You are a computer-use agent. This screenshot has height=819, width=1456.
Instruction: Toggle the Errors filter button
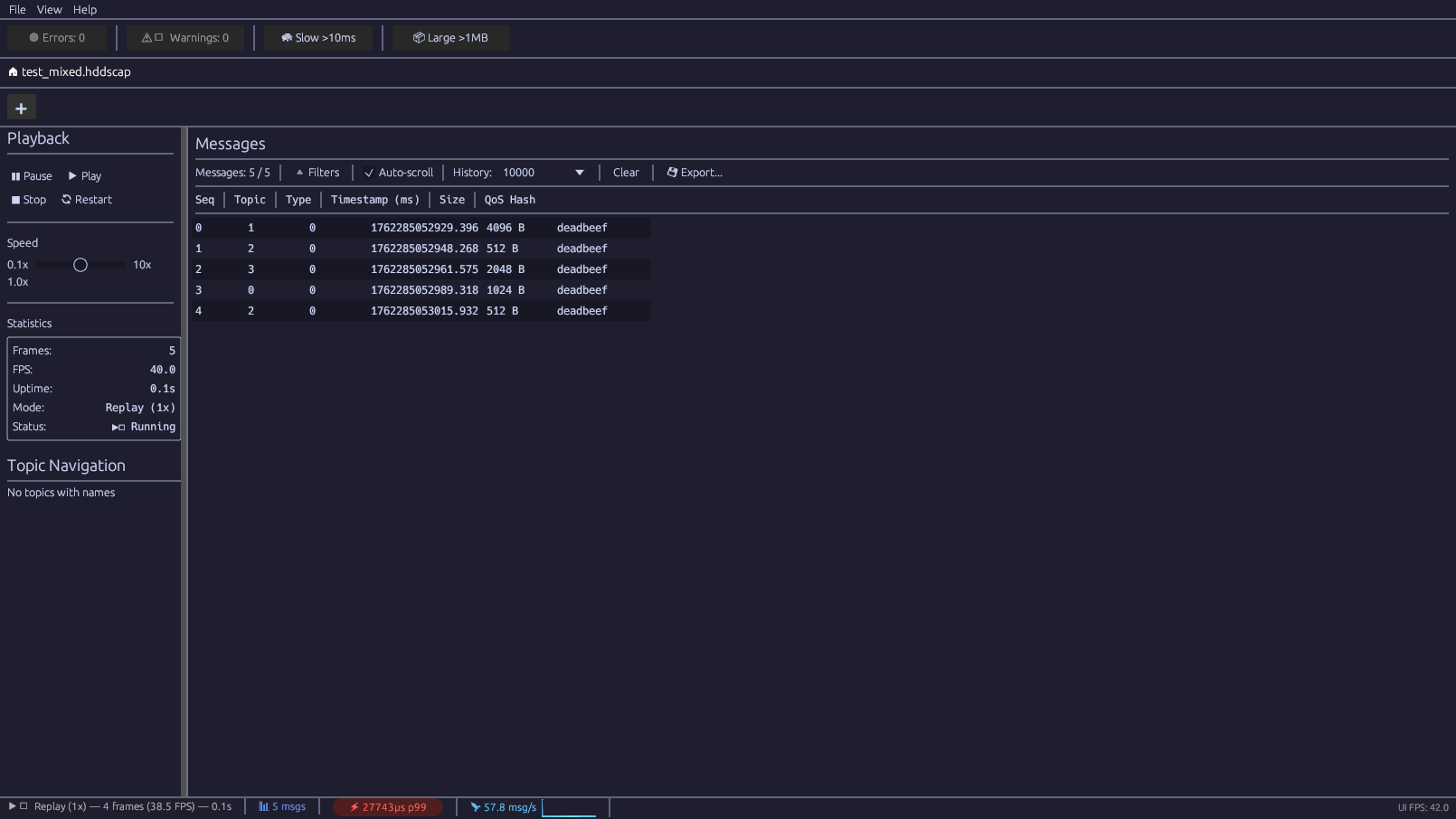57,38
